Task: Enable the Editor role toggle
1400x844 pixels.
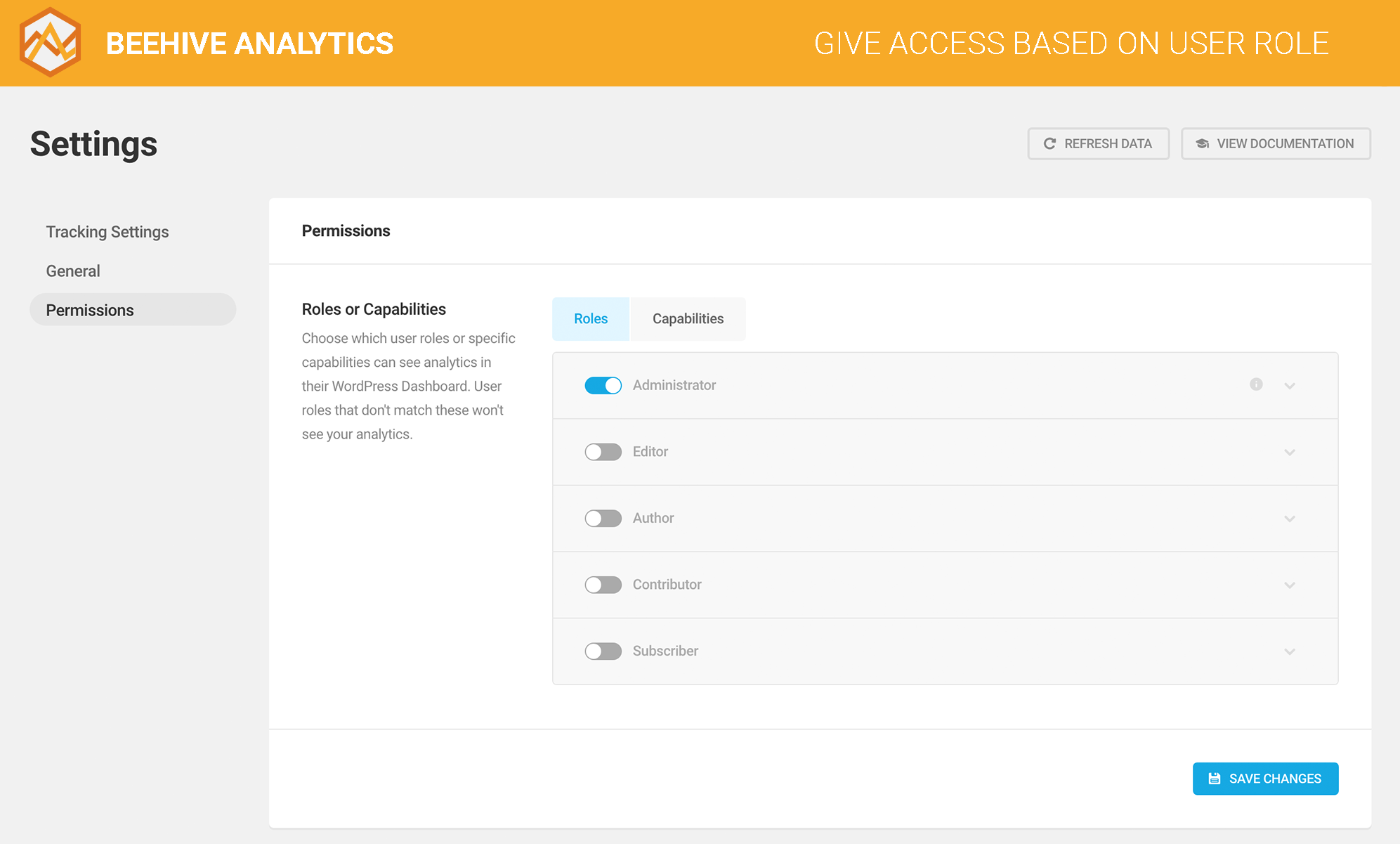Action: 602,450
